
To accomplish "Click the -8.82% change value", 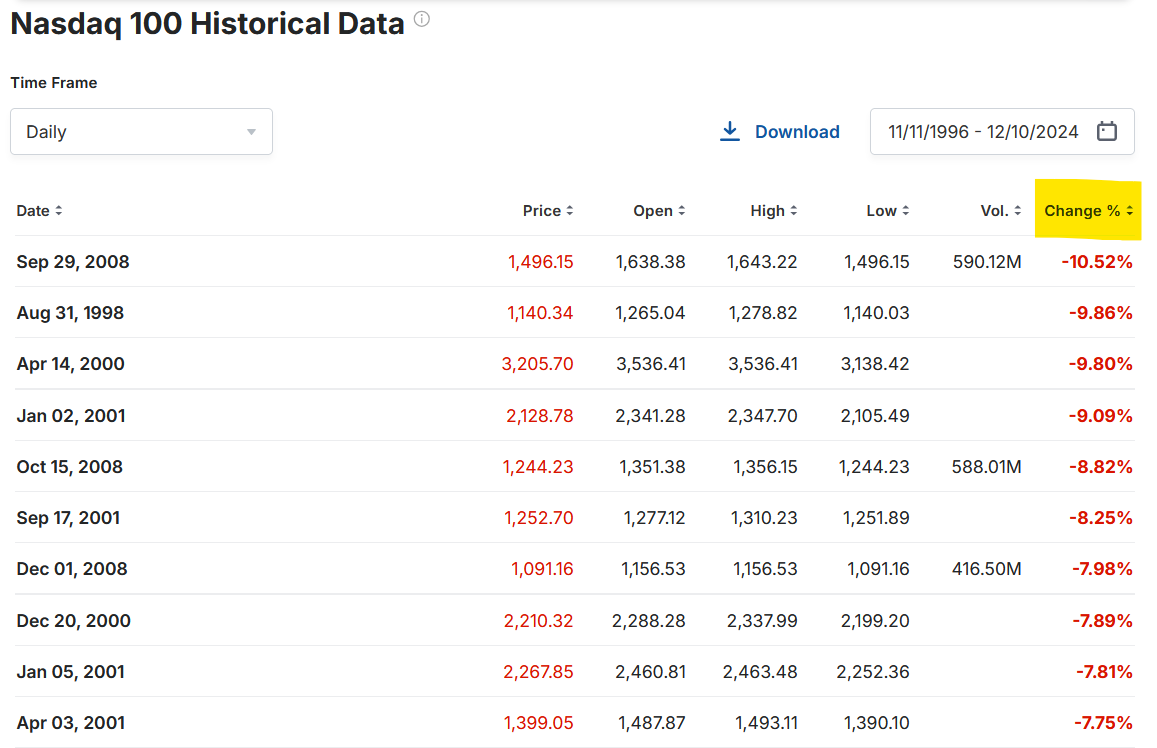I will (1100, 467).
